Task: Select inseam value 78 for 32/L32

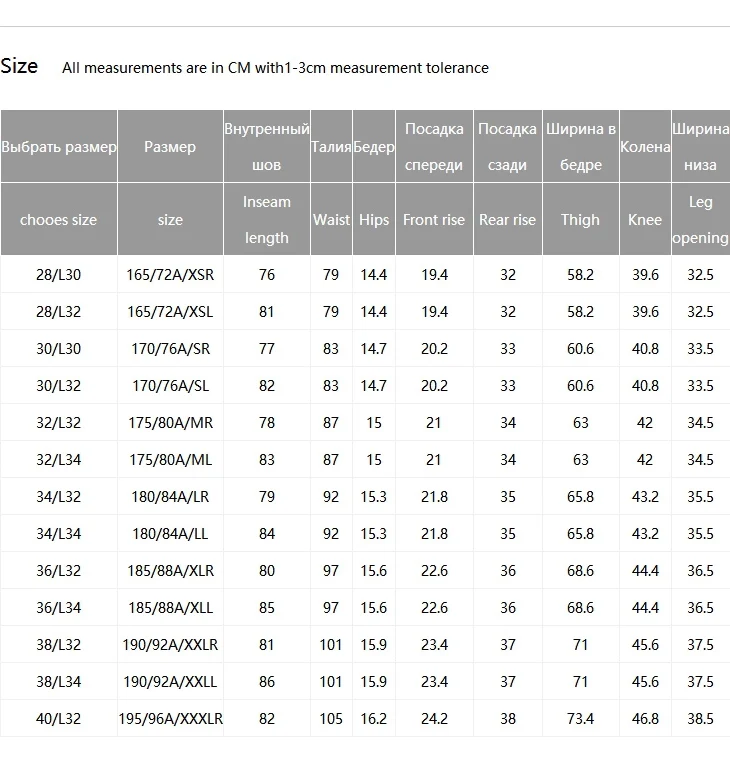Action: [x=267, y=423]
